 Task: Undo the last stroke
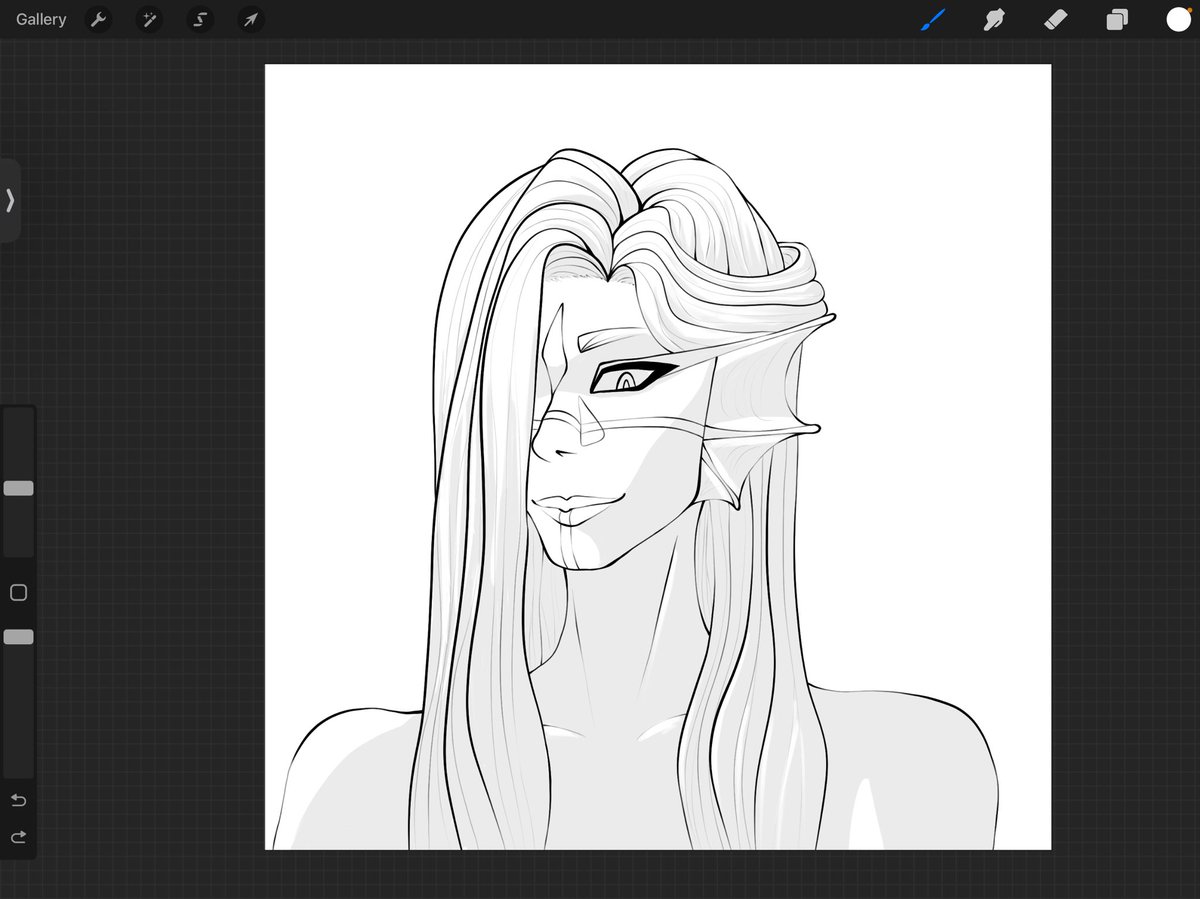click(x=18, y=801)
